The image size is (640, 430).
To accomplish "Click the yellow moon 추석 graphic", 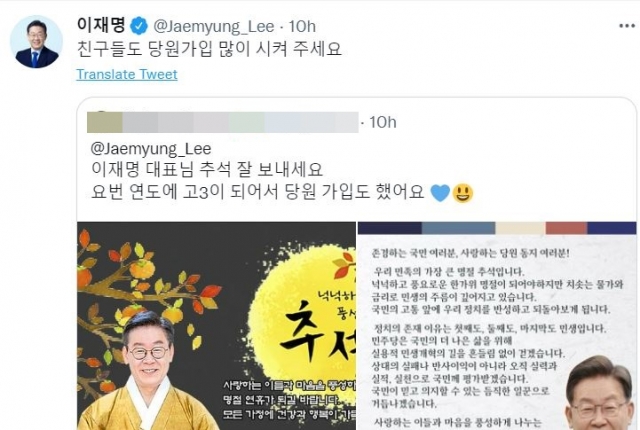I will click(309, 301).
